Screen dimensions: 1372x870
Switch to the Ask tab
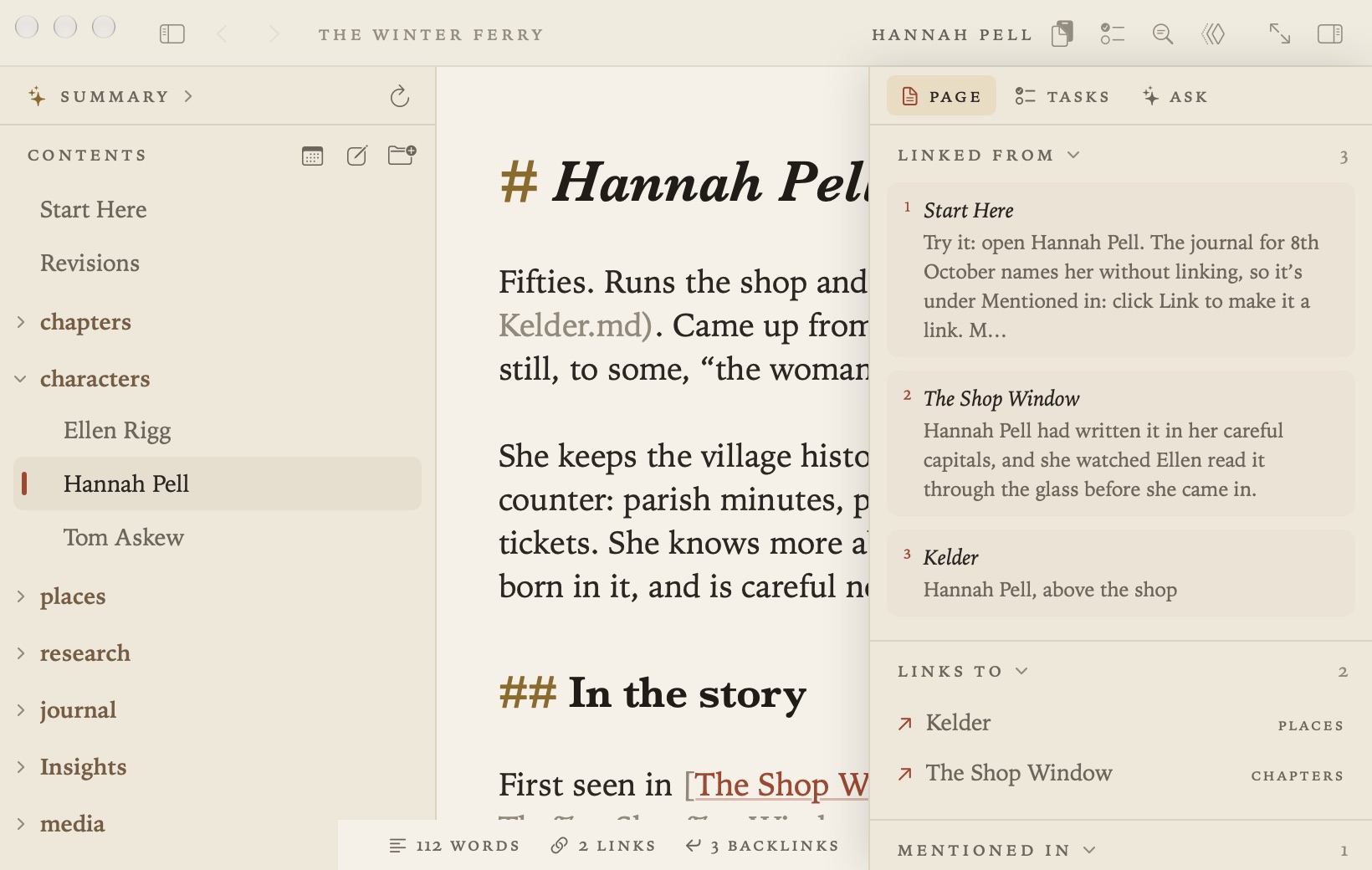[x=1175, y=96]
